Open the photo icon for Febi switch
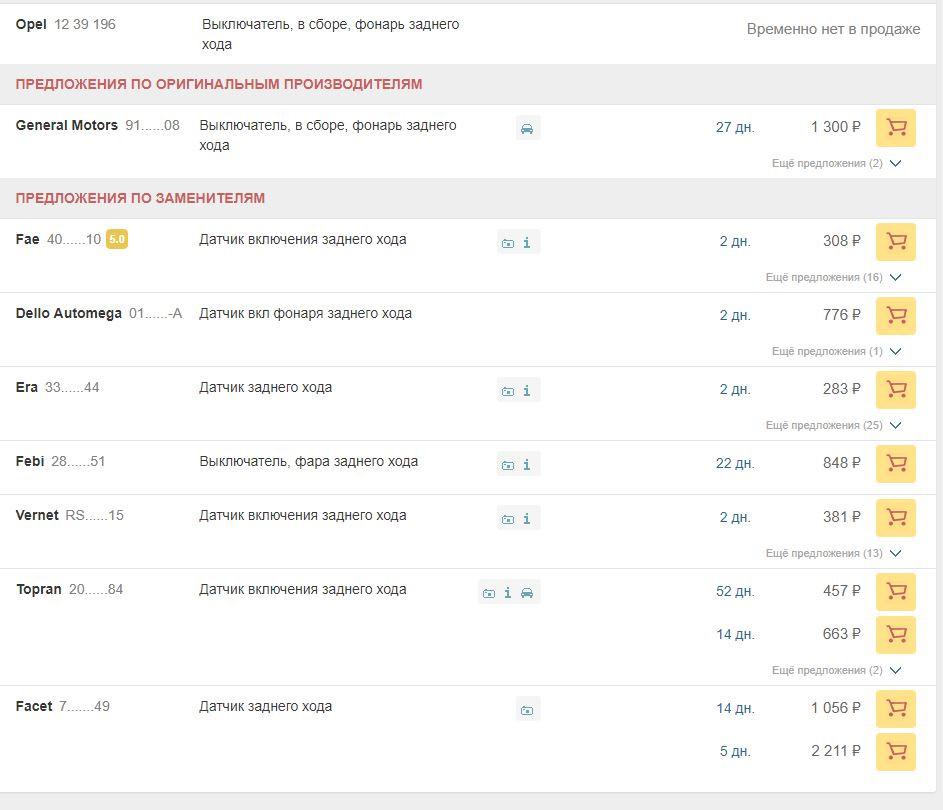The image size is (943, 810). [508, 464]
